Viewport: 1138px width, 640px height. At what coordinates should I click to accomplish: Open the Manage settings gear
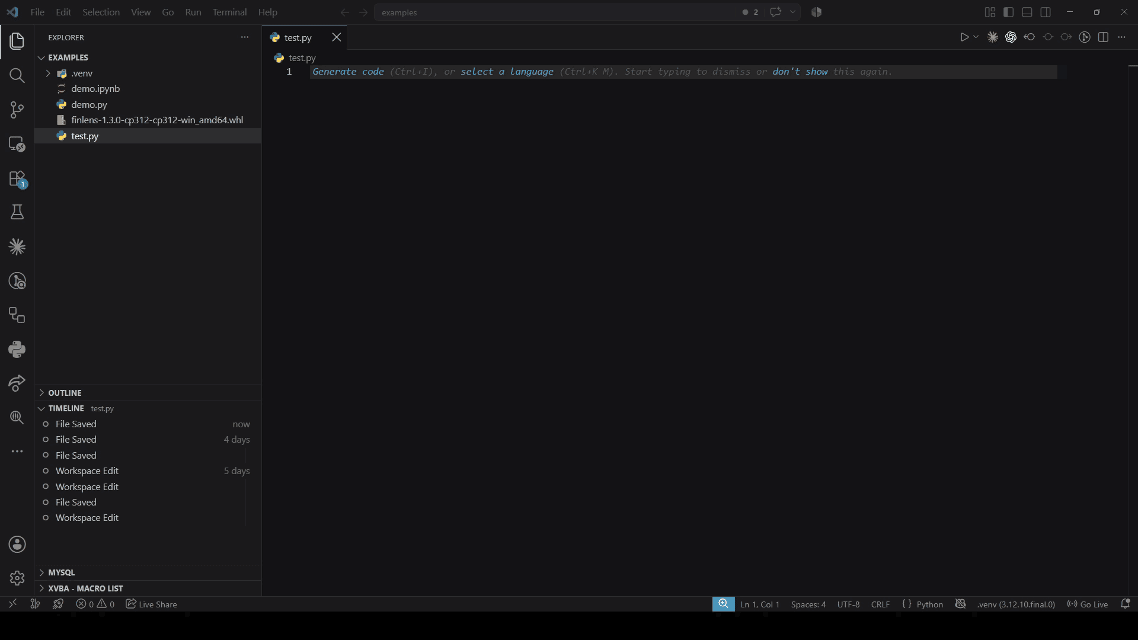(17, 578)
